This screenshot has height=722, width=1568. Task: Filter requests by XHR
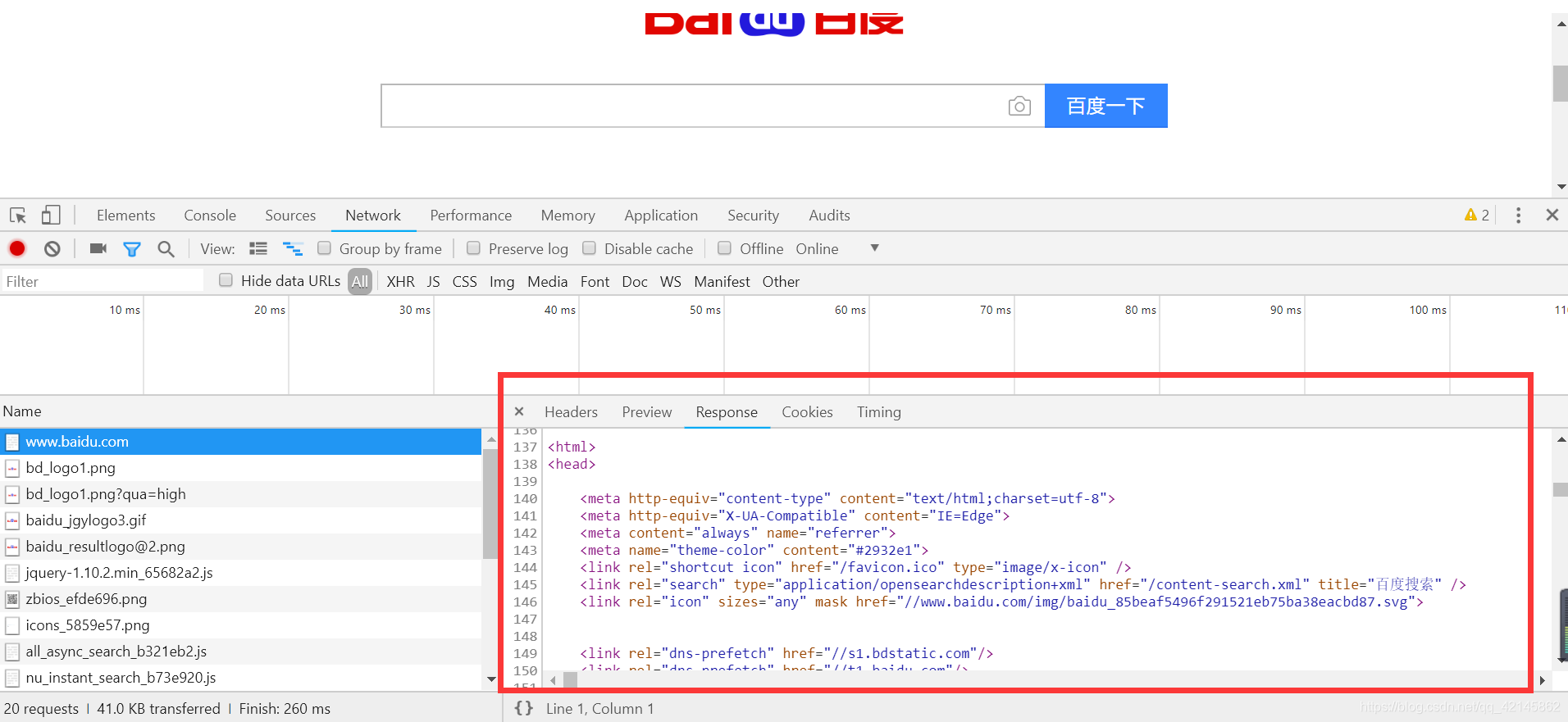coord(400,281)
